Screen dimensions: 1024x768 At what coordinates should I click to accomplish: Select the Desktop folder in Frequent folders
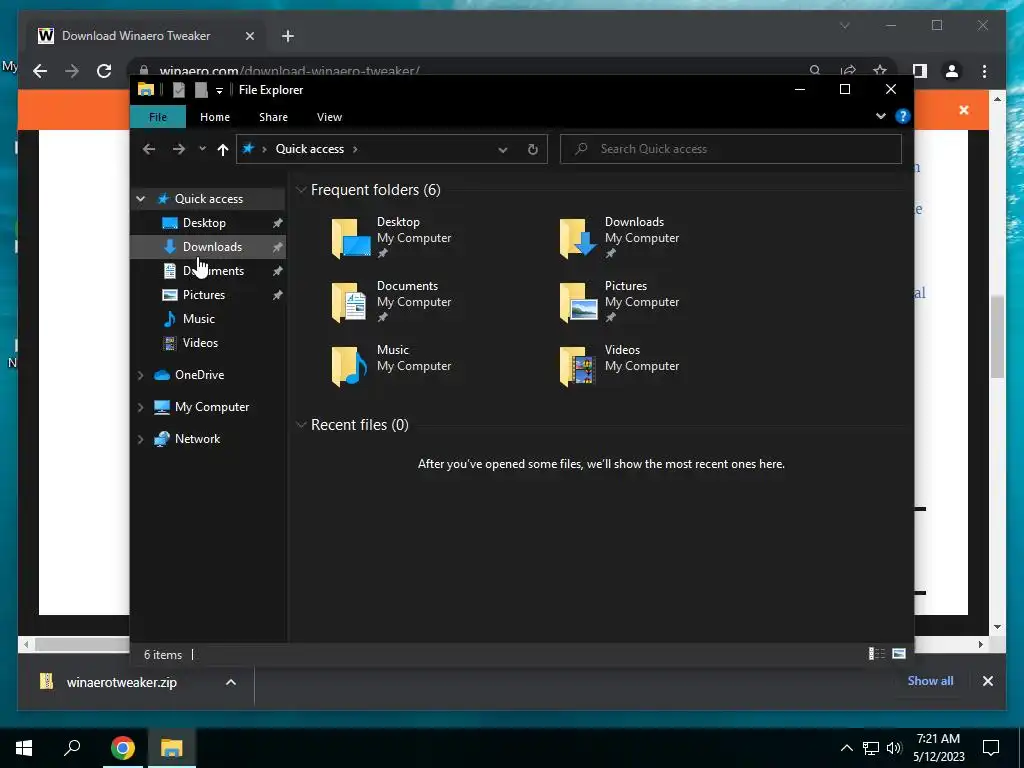(x=391, y=238)
